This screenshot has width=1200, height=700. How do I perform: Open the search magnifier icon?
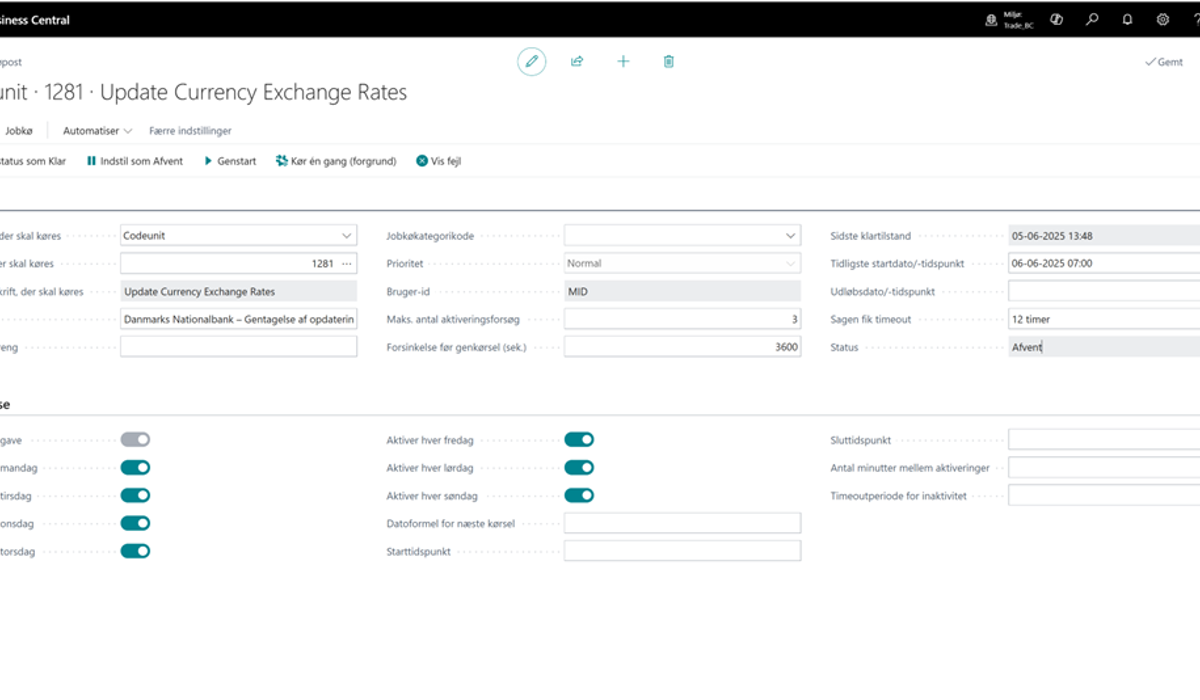(1092, 19)
